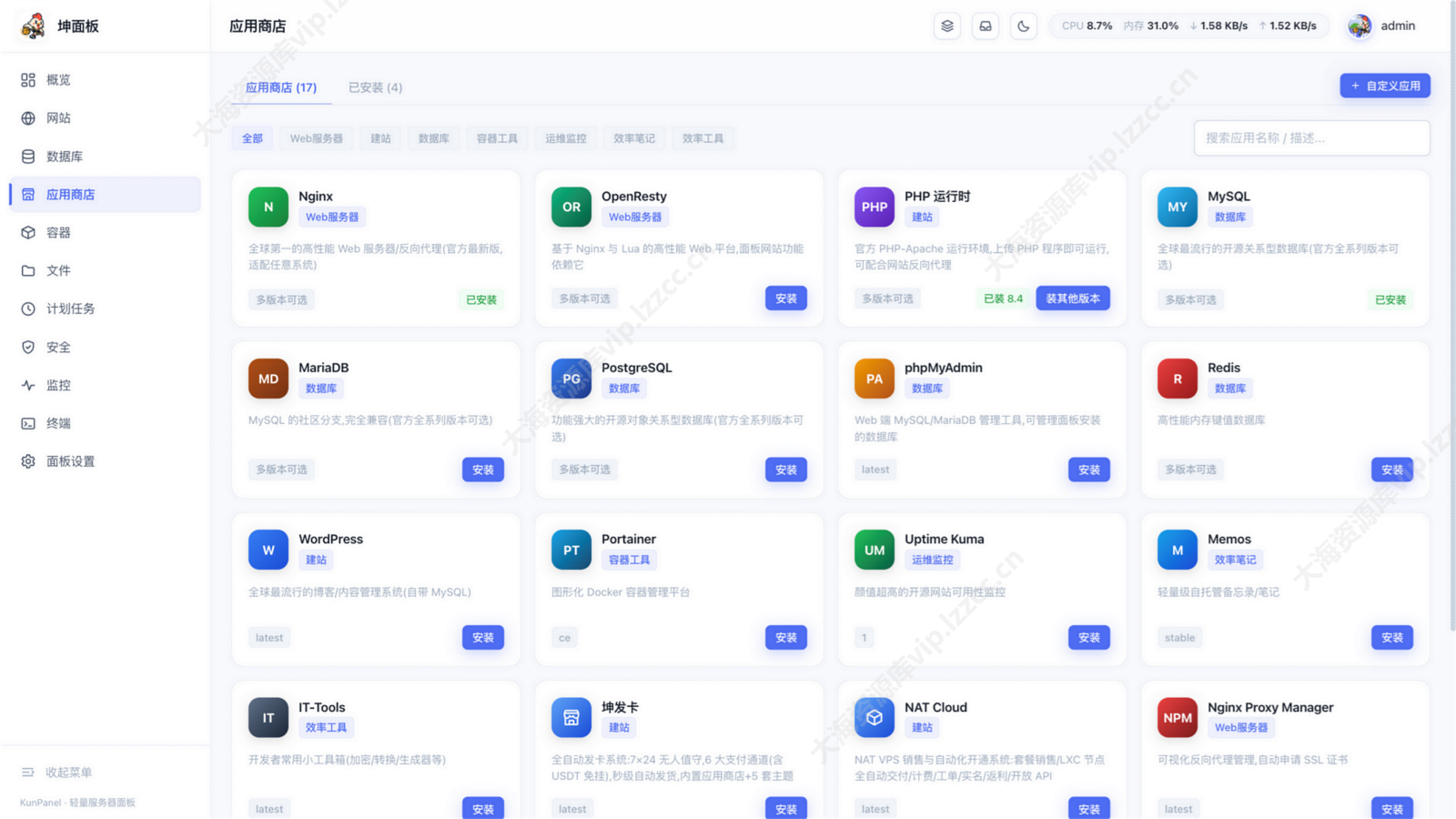The width and height of the screenshot is (1456, 819).
Task: Filter apps by Web服务器 chip
Action: pyautogui.click(x=317, y=138)
